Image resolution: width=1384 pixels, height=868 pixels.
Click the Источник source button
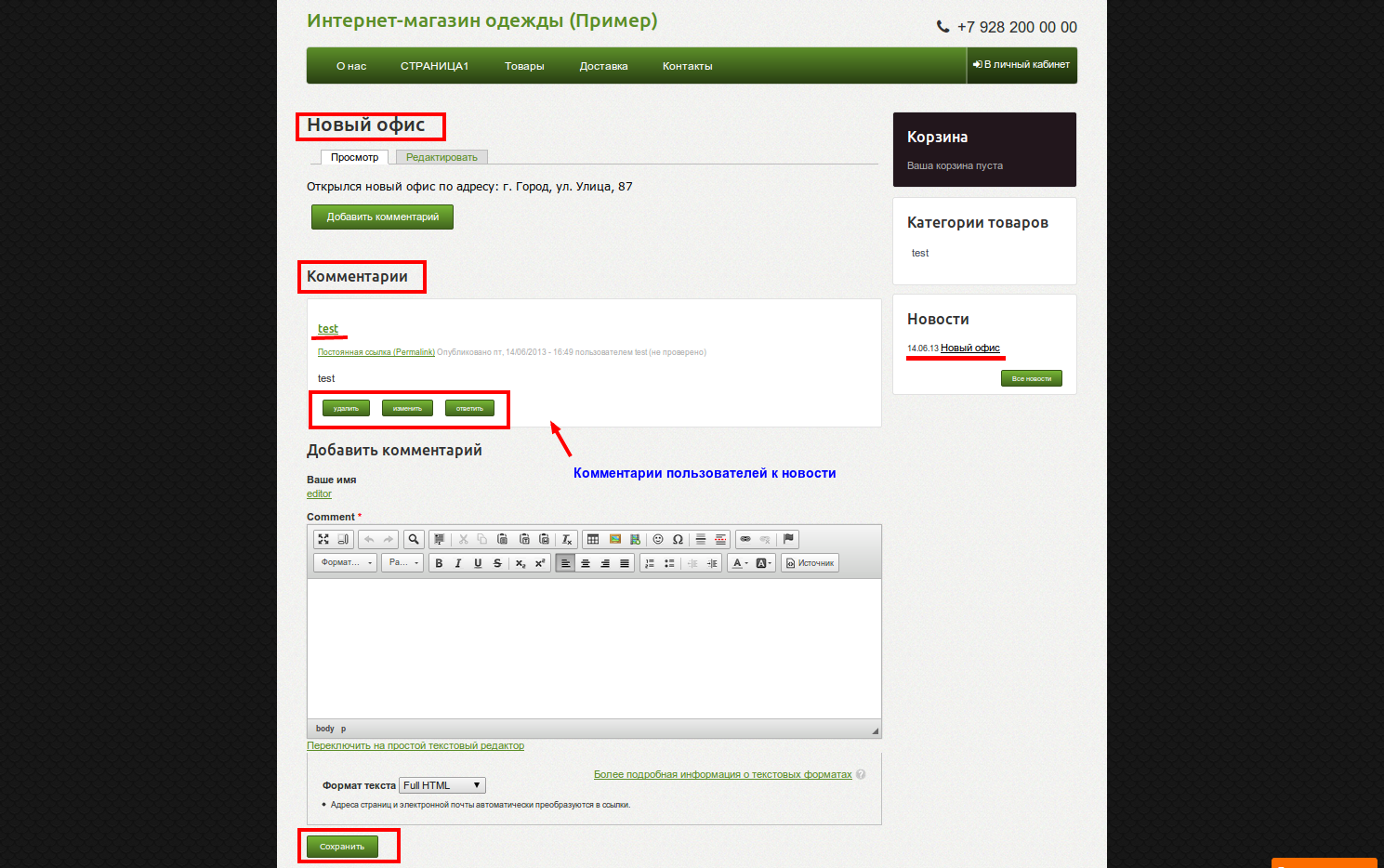[810, 563]
